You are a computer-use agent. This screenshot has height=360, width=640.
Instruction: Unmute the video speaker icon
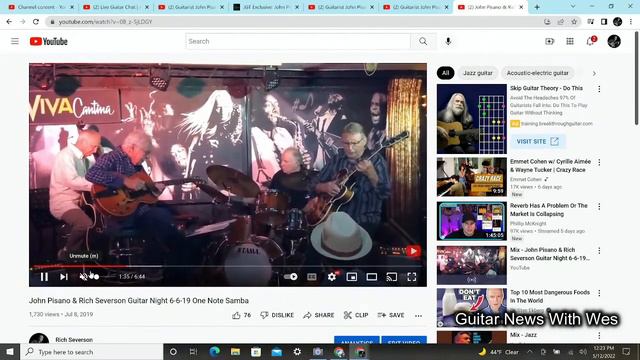click(83, 277)
